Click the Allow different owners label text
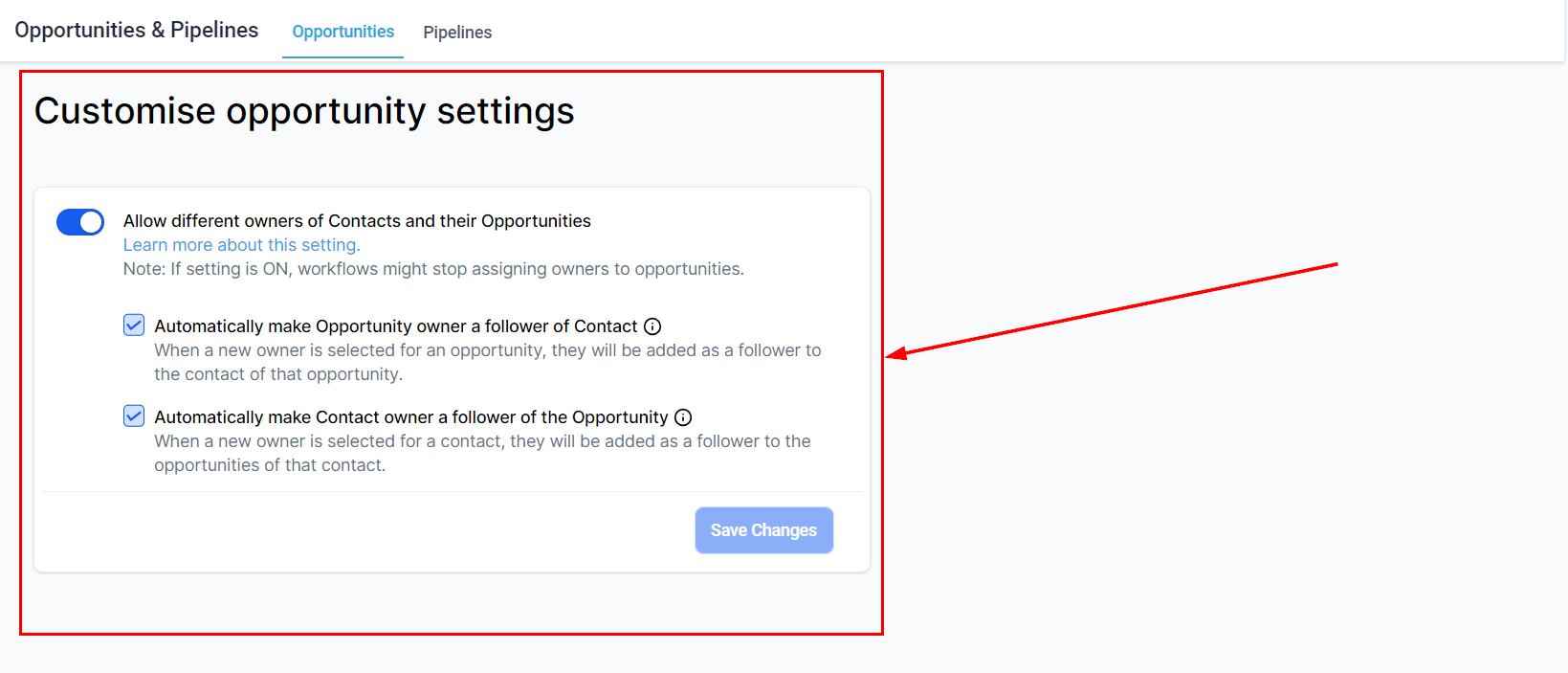Screen dimensions: 1568x673 tap(357, 221)
